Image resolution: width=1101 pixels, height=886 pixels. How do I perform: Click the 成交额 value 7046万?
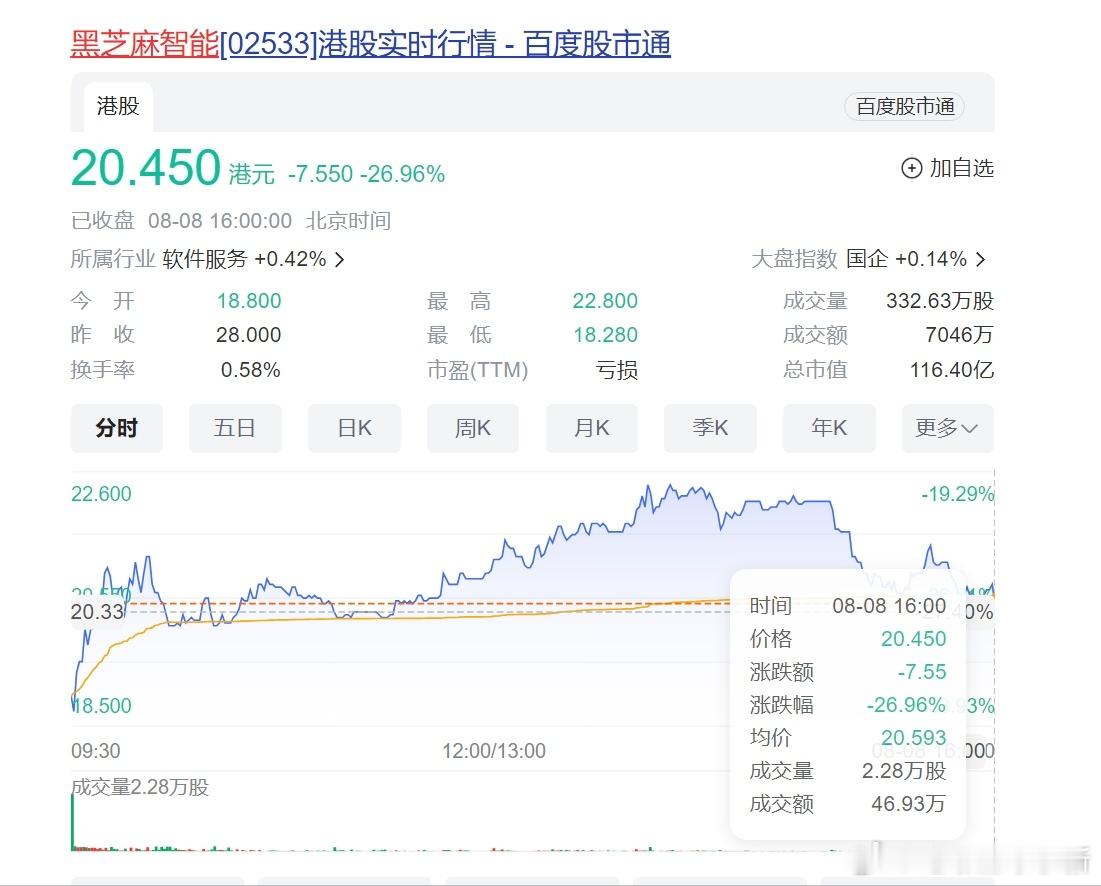959,335
